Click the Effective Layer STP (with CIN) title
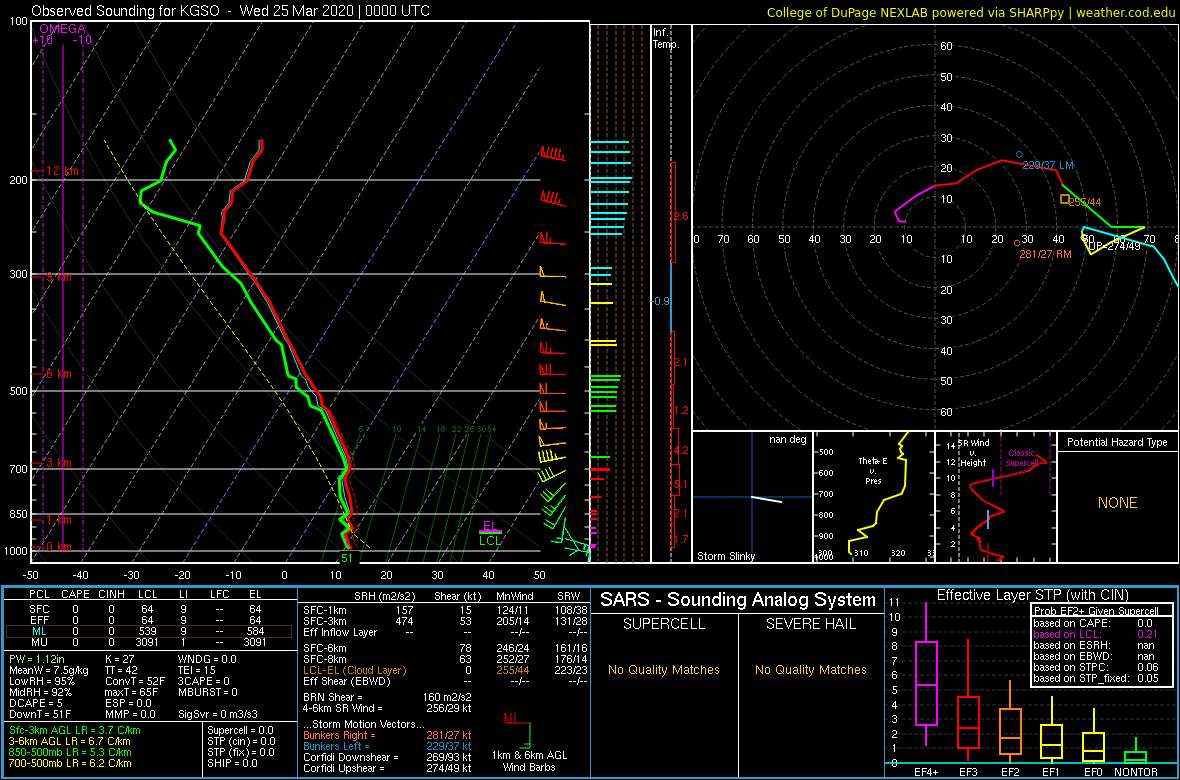This screenshot has height=780, width=1180. coord(1032,595)
